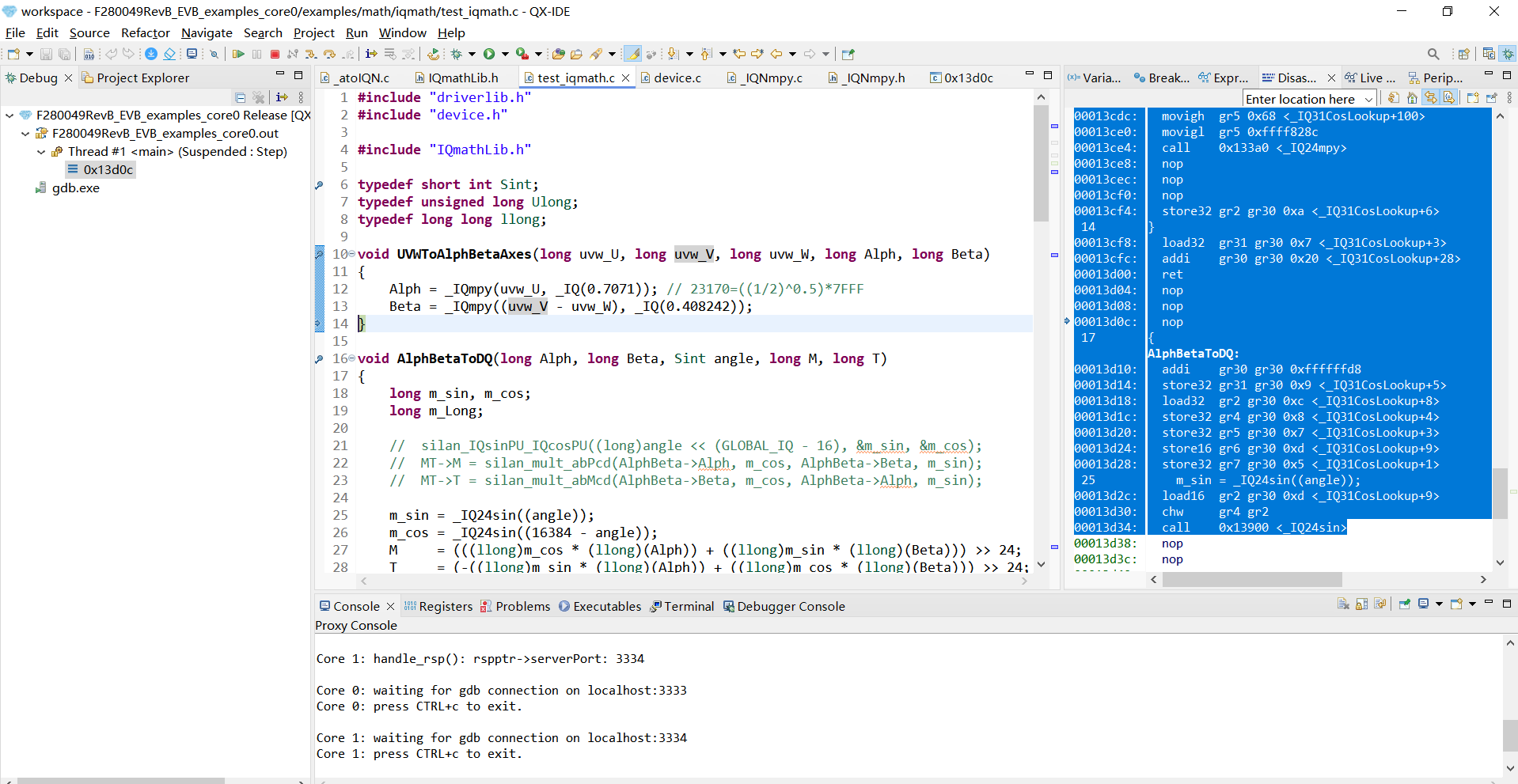The width and height of the screenshot is (1518, 784).
Task: Click the Build All binary icon
Action: 89,54
